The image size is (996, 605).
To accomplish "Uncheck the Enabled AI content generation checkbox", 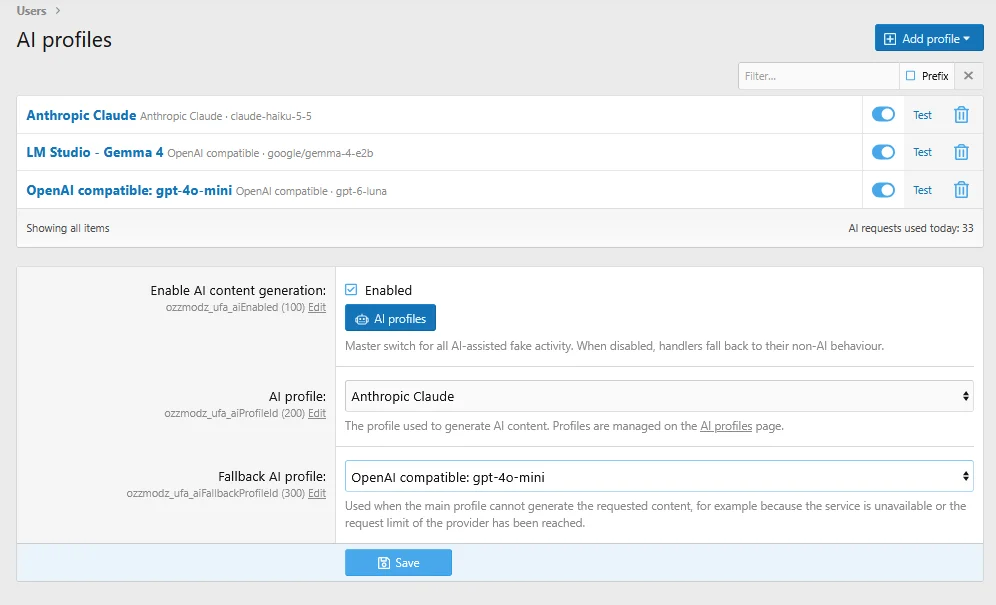I will pos(351,290).
